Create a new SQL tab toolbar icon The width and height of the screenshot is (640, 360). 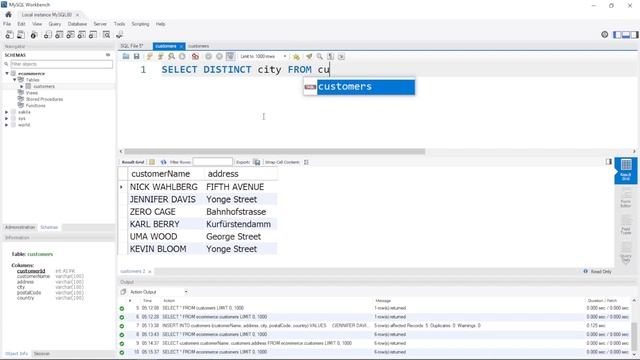pos(9,35)
